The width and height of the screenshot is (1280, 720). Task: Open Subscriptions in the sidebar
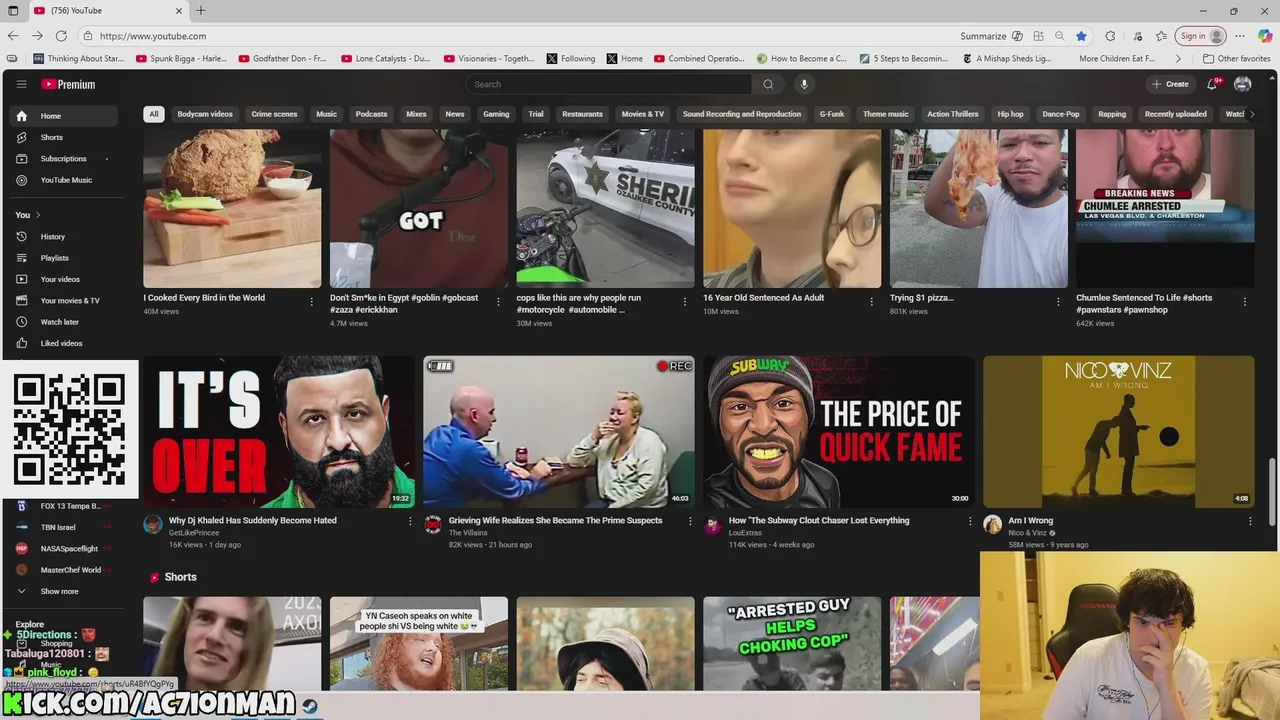64,158
